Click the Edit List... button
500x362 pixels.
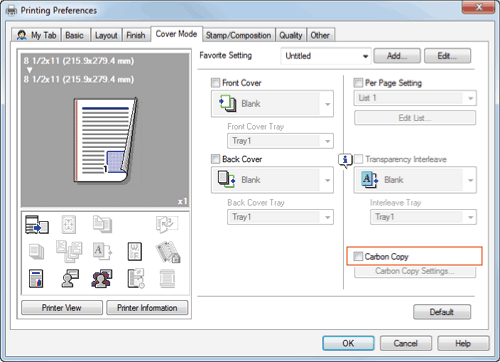(415, 118)
